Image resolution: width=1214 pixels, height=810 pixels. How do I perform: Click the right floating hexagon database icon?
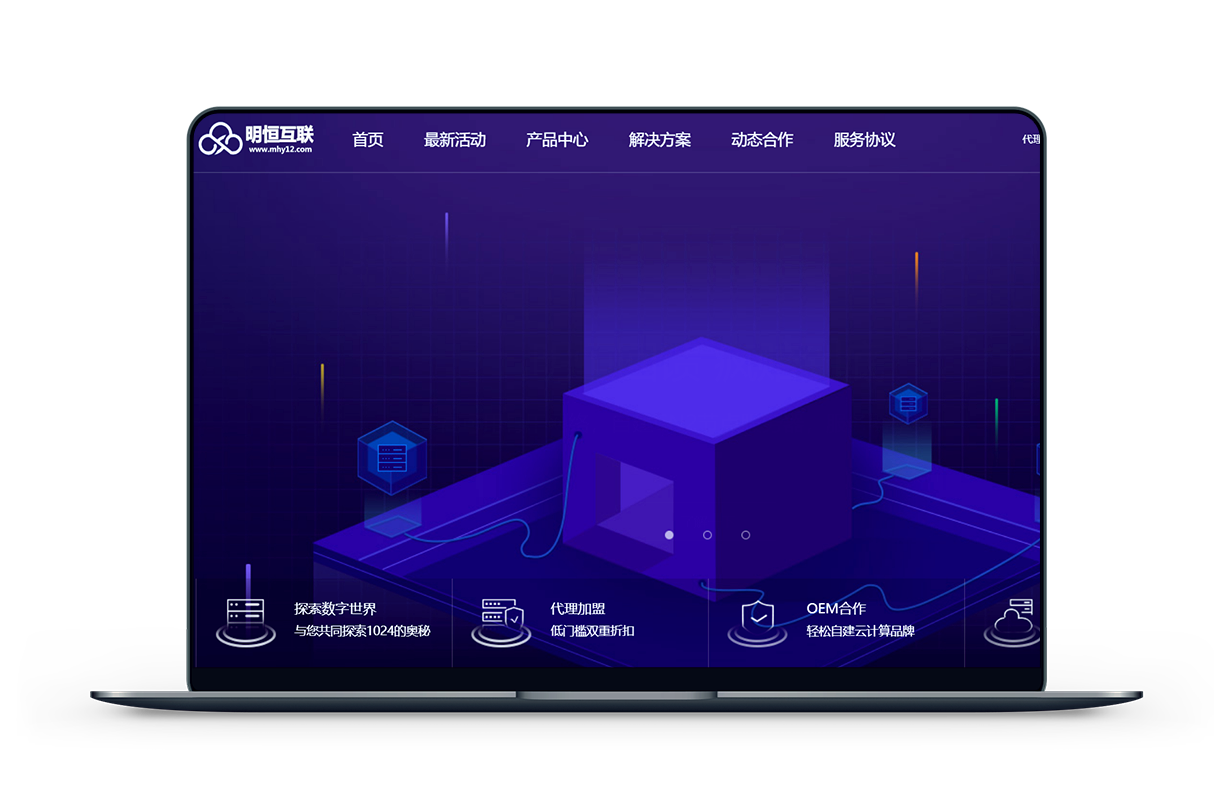coord(908,403)
